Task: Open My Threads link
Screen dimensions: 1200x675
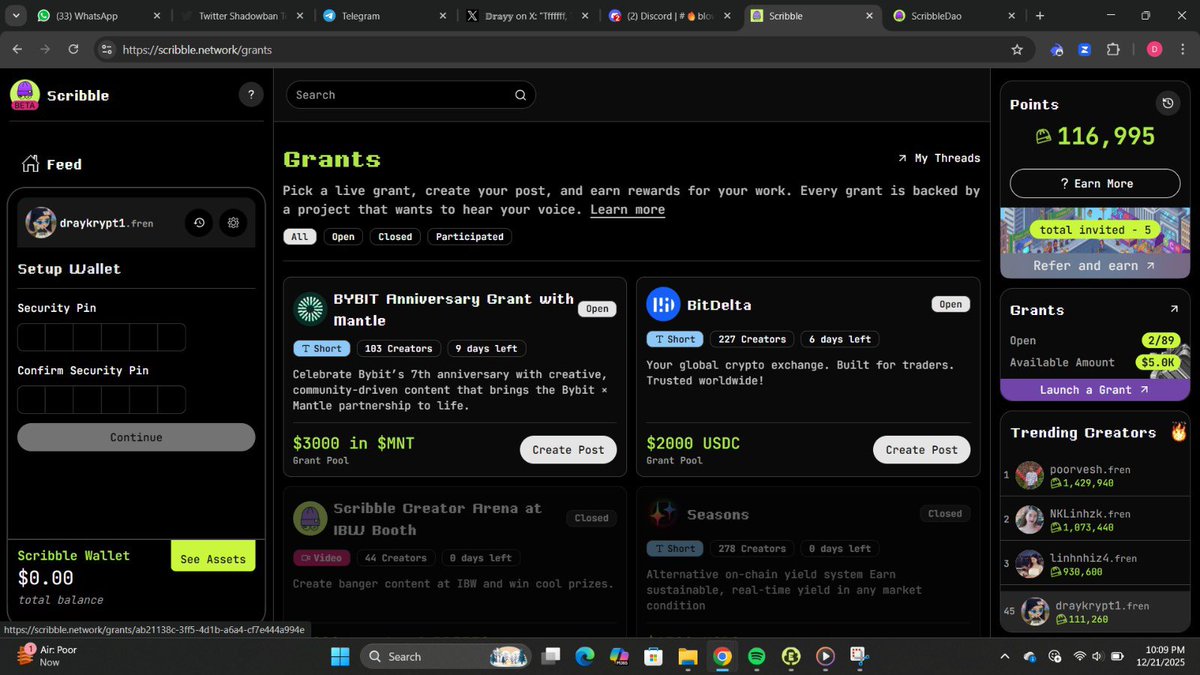Action: (x=939, y=158)
